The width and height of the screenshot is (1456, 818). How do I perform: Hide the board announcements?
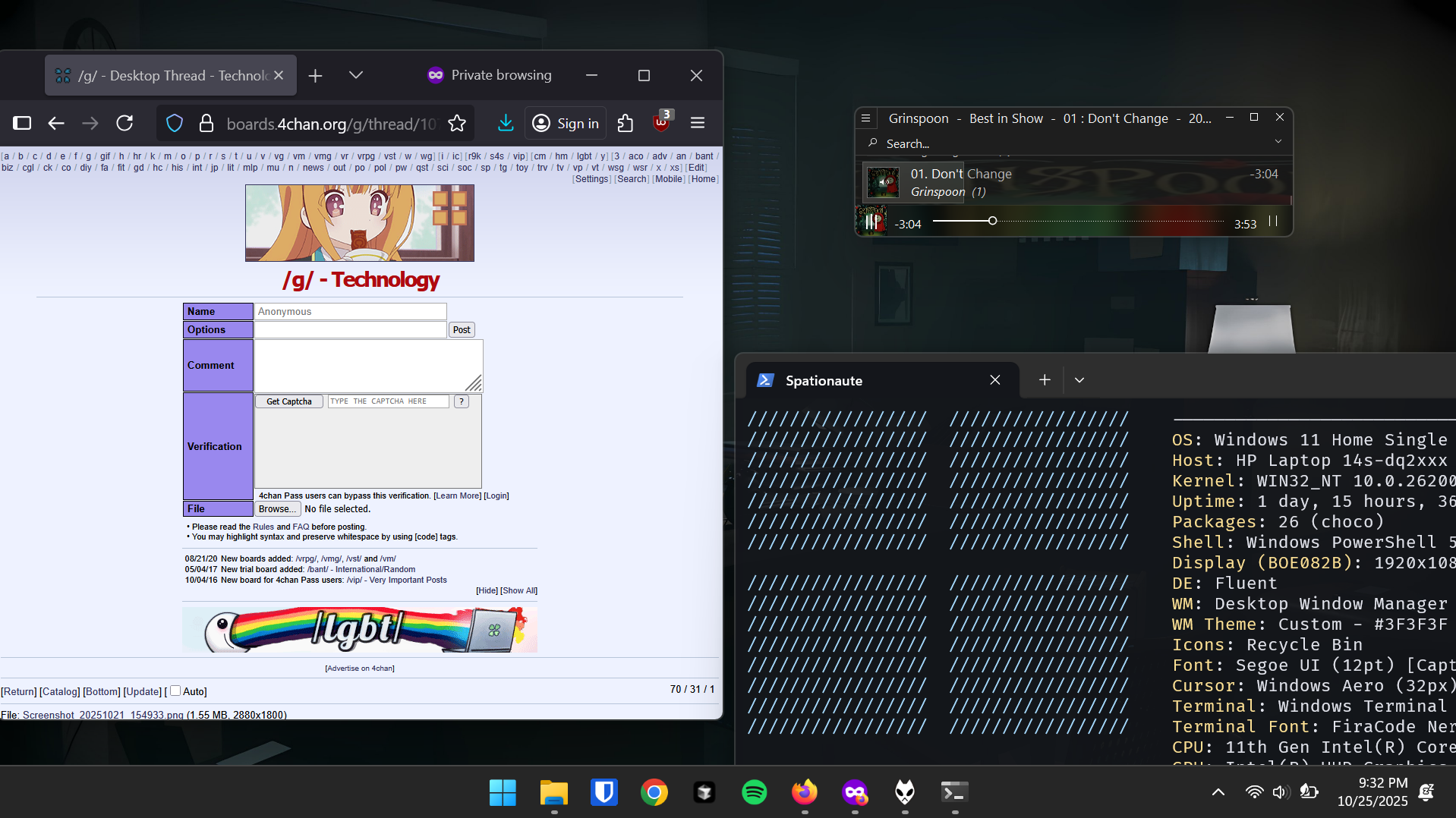click(487, 591)
